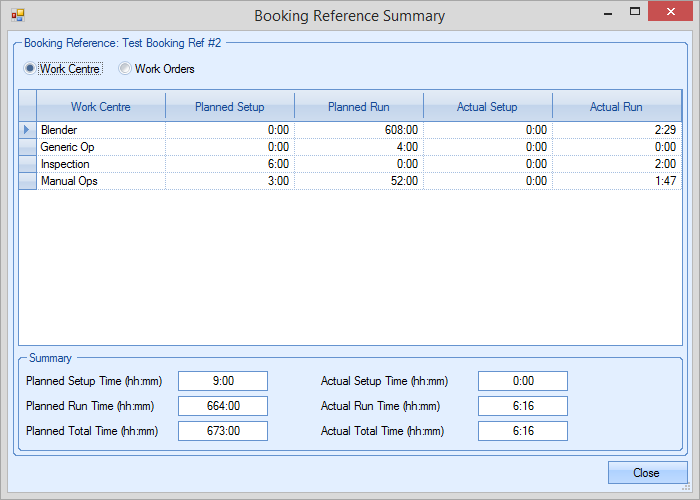
Task: Click the Actual Total Time field
Action: [522, 431]
